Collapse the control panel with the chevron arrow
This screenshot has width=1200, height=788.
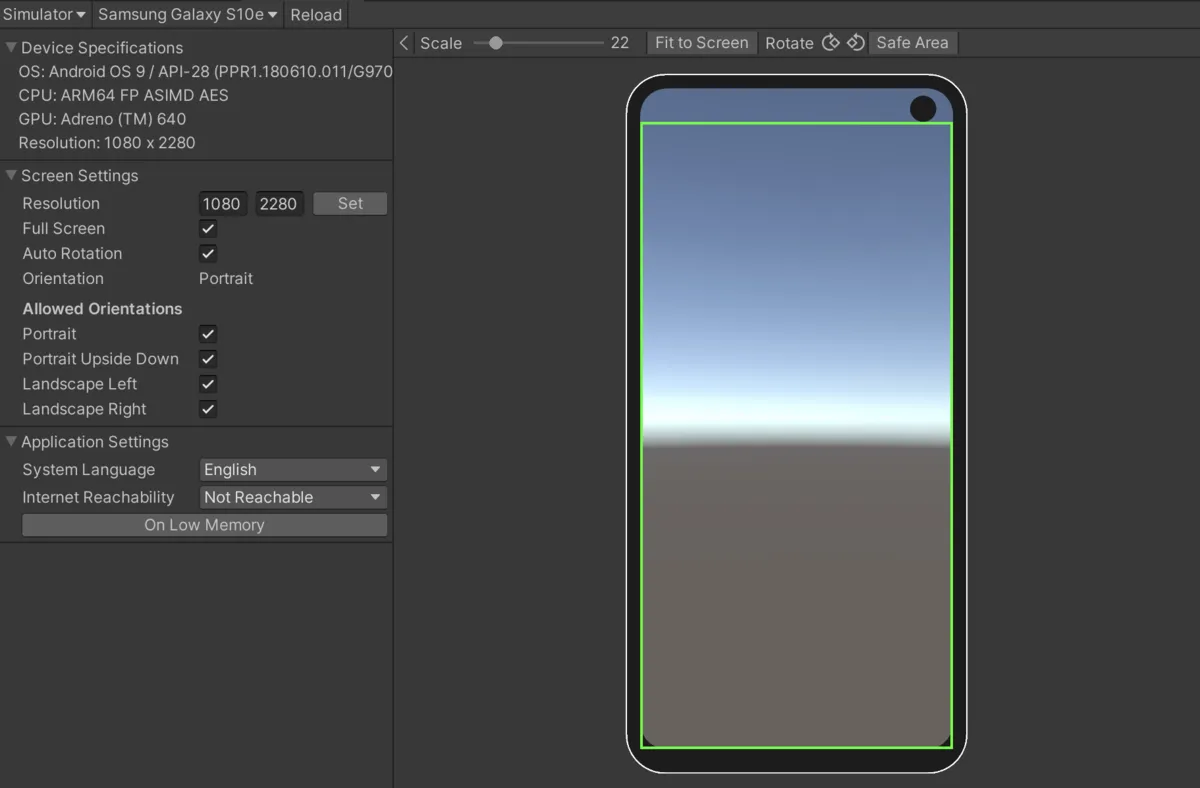click(x=404, y=43)
